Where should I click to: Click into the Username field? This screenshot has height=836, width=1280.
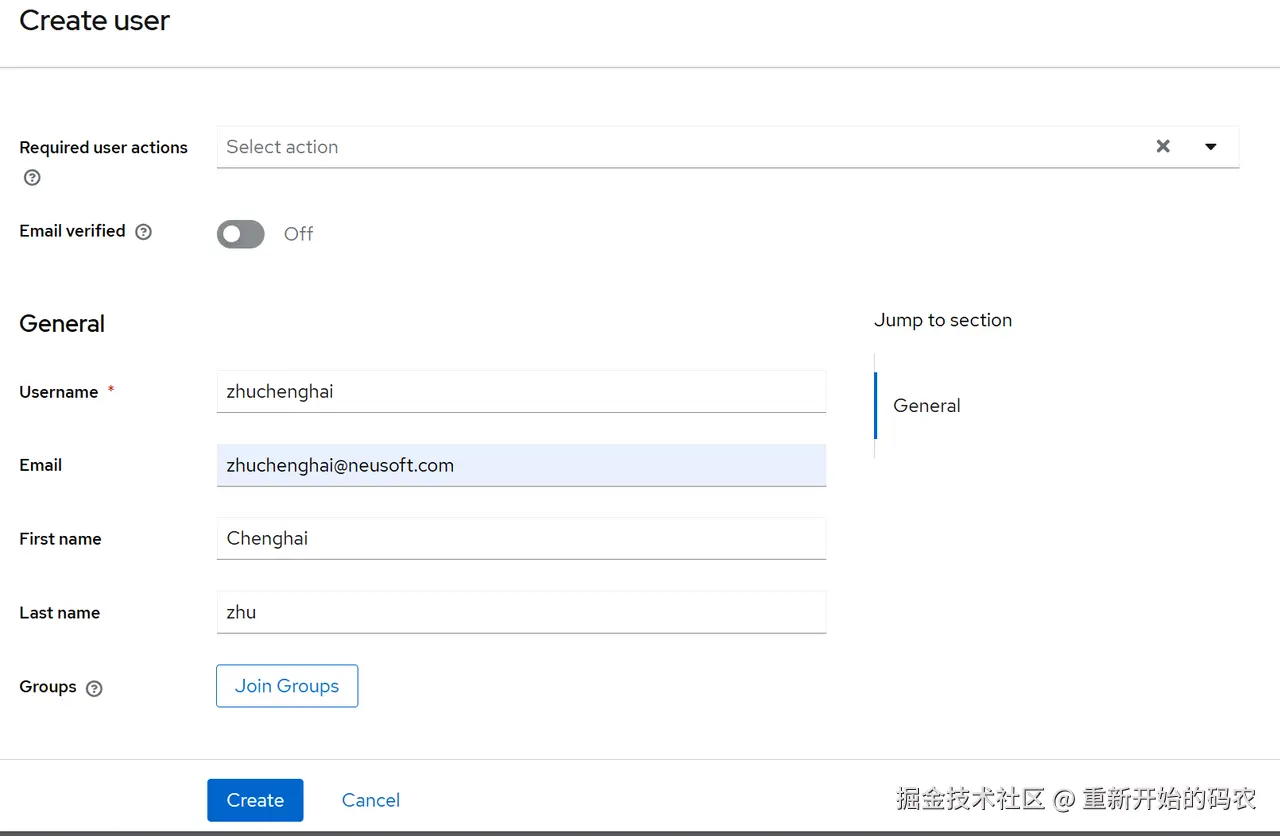521,391
